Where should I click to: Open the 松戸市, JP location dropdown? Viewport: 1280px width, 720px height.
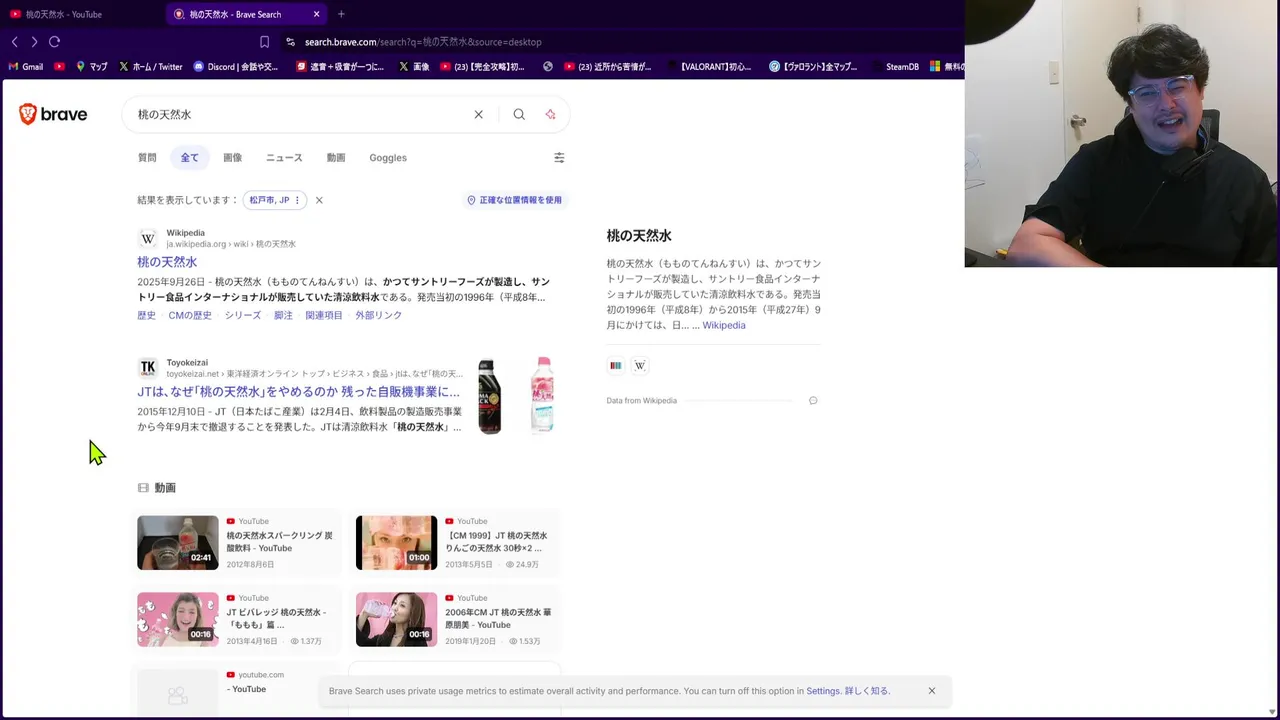[275, 200]
